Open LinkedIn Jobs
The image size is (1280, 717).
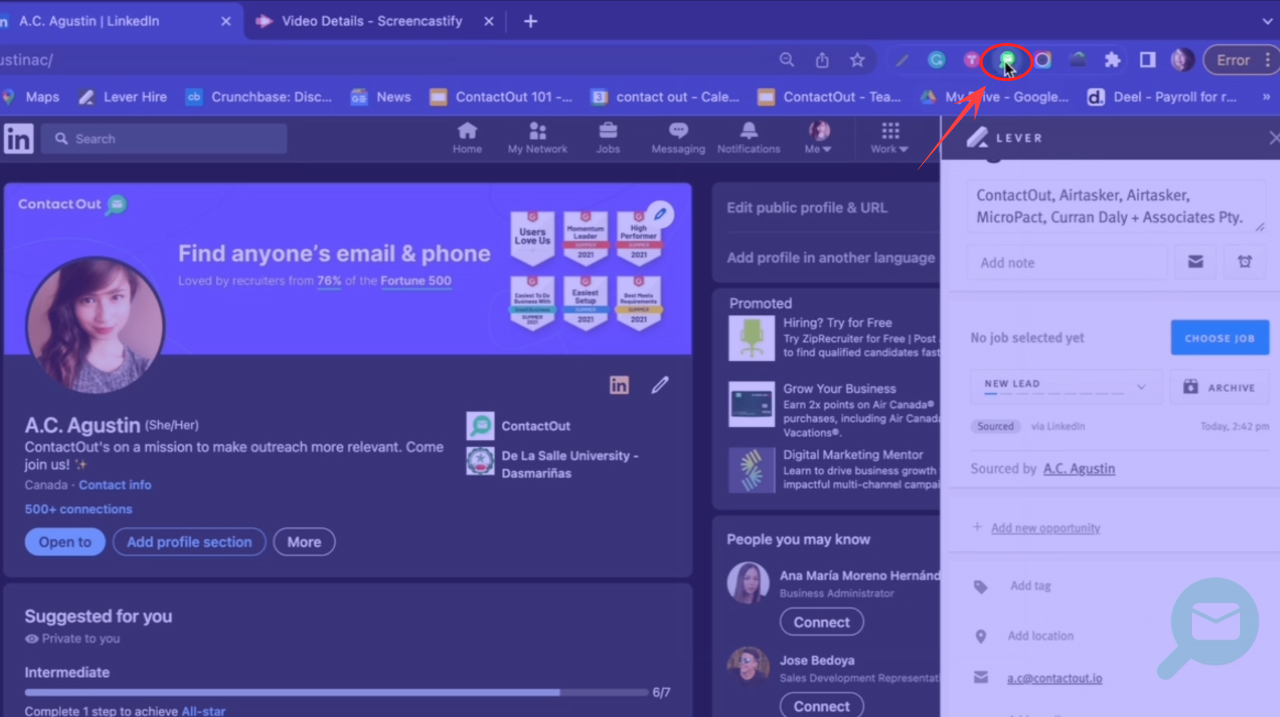tap(608, 138)
